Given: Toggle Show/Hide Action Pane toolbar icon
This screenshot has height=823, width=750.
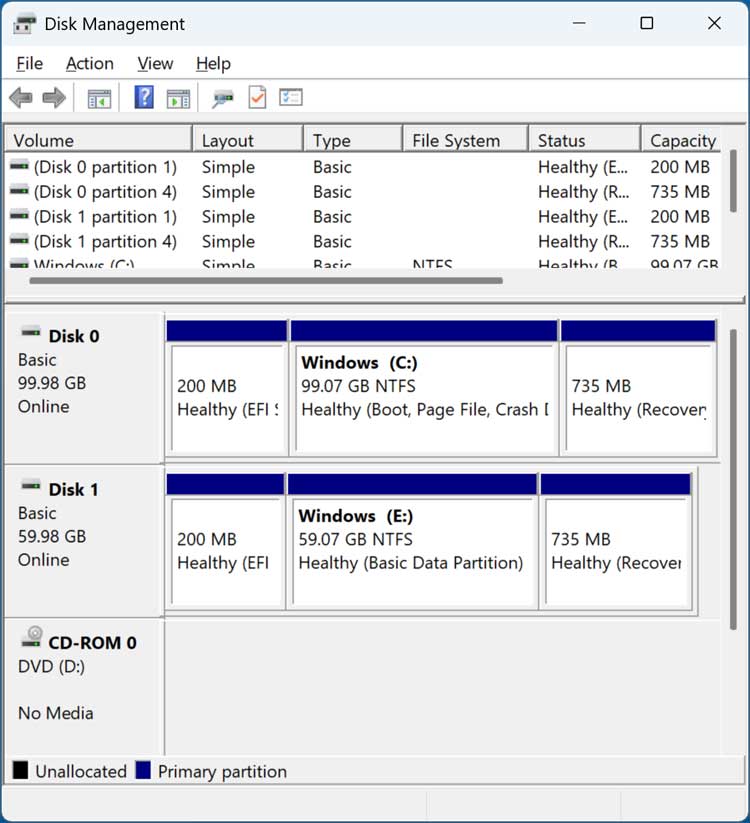Looking at the screenshot, I should 178,98.
